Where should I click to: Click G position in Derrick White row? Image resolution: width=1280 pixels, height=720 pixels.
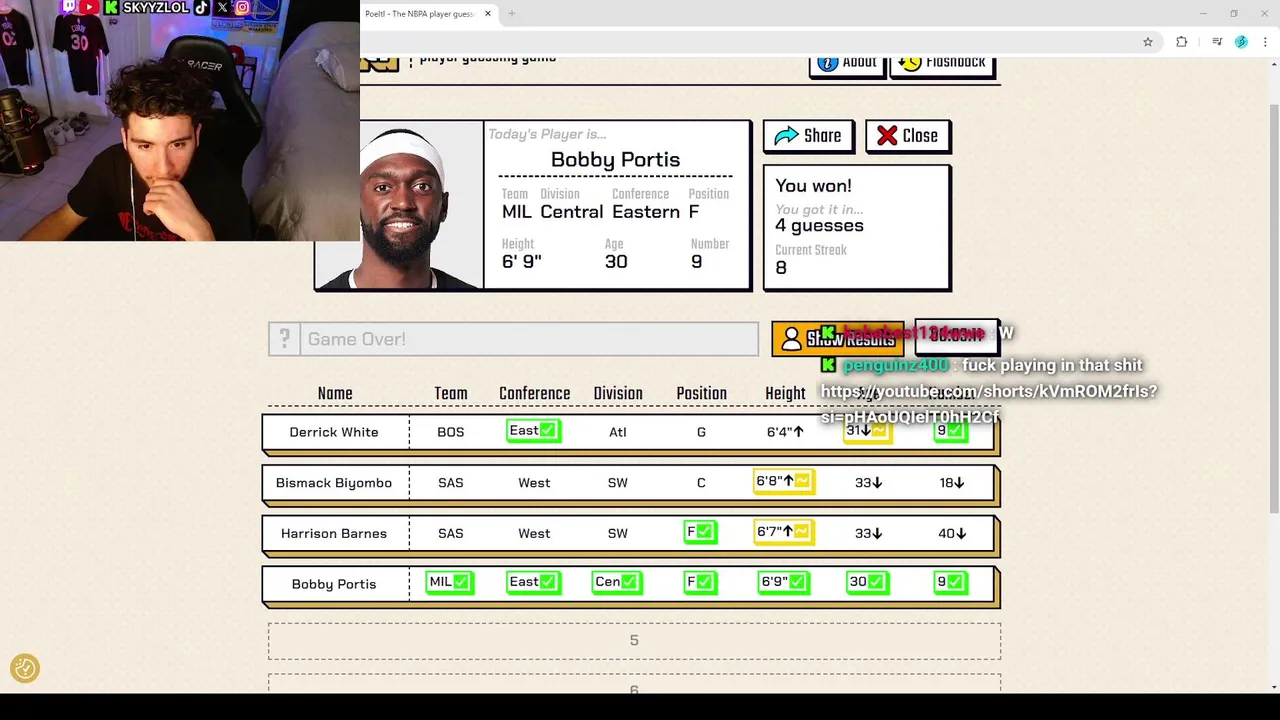701,432
